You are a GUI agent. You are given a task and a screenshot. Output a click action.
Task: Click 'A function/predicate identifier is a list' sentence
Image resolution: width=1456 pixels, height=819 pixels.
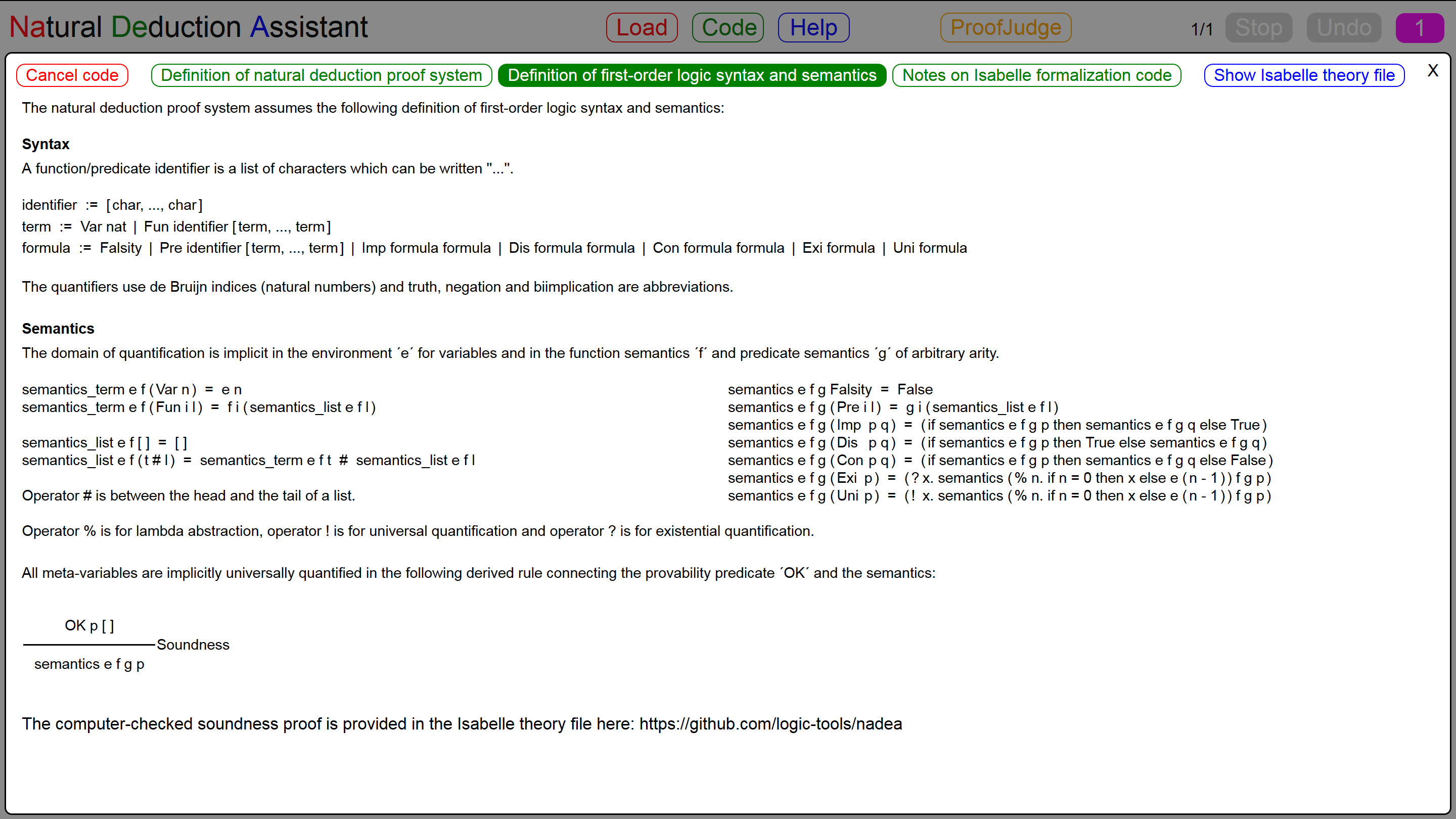[x=267, y=168]
